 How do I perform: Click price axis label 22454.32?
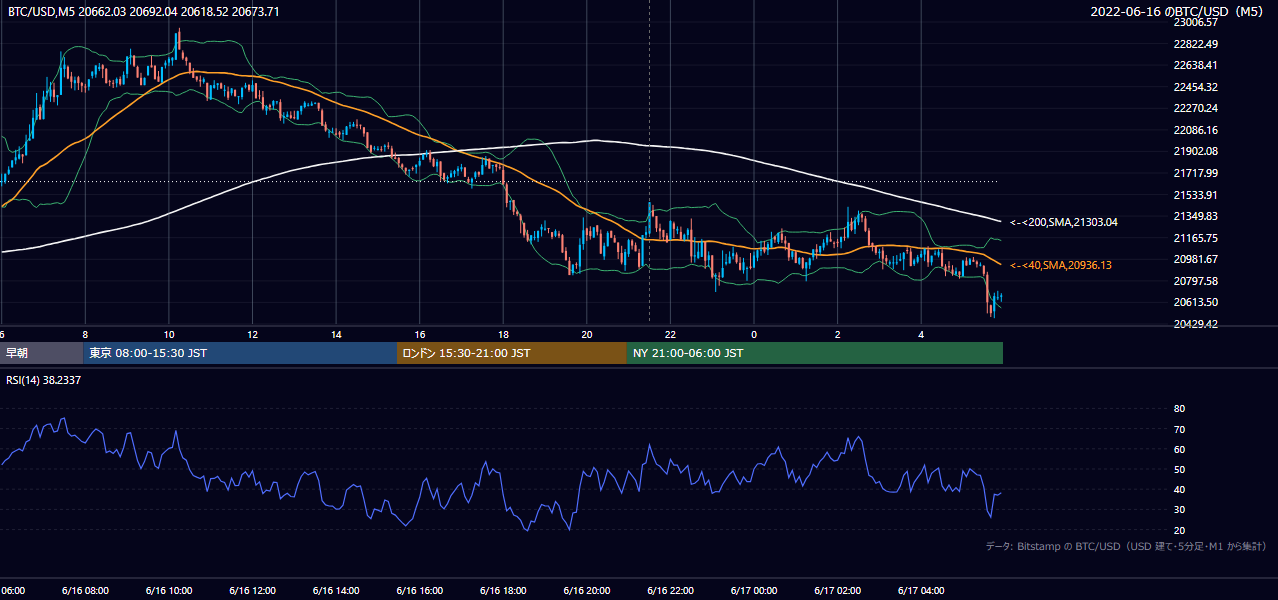[1196, 87]
